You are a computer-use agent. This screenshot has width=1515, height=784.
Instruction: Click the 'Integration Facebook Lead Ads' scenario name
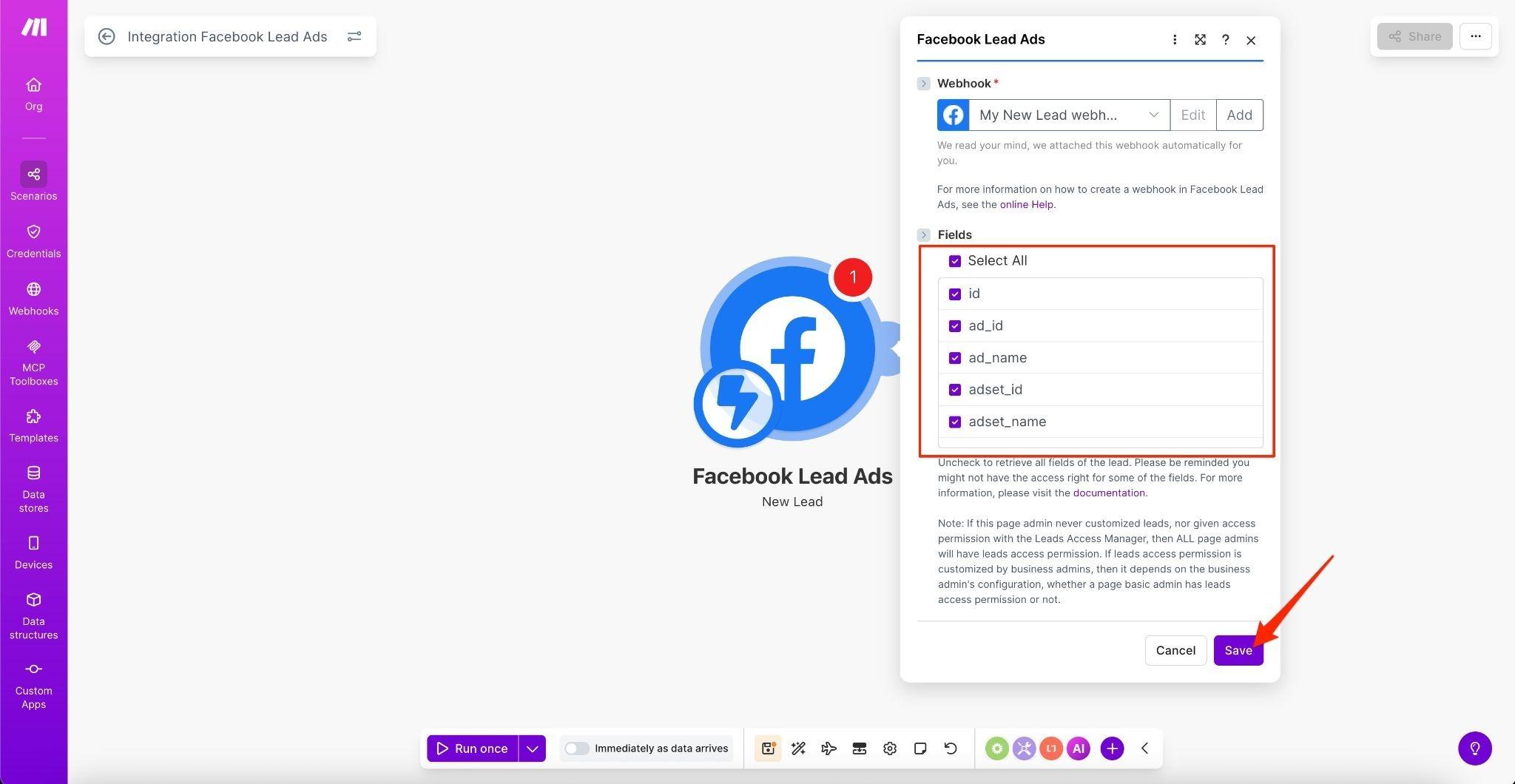coord(227,37)
